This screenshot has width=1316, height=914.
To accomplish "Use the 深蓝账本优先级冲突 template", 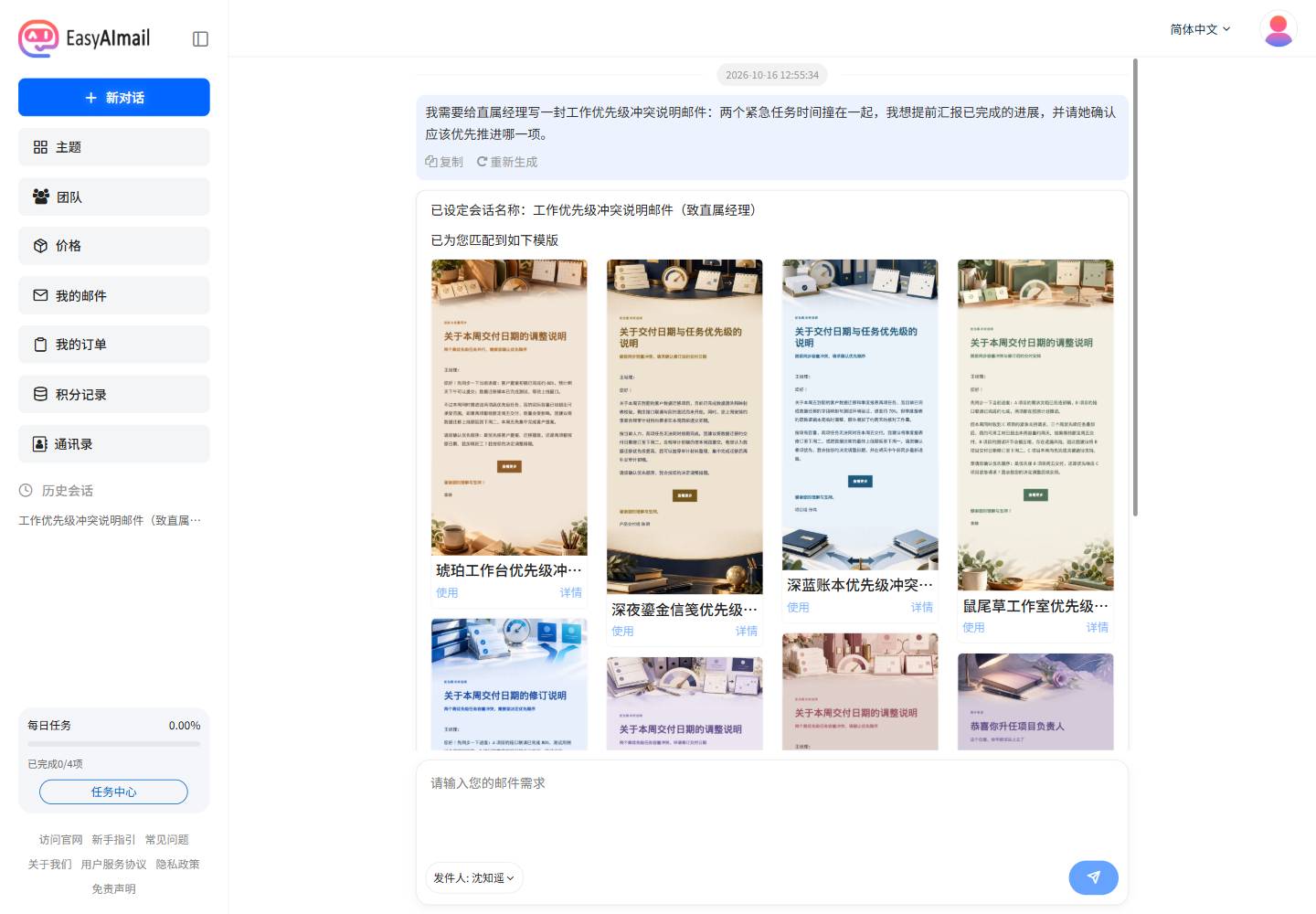I will (798, 607).
